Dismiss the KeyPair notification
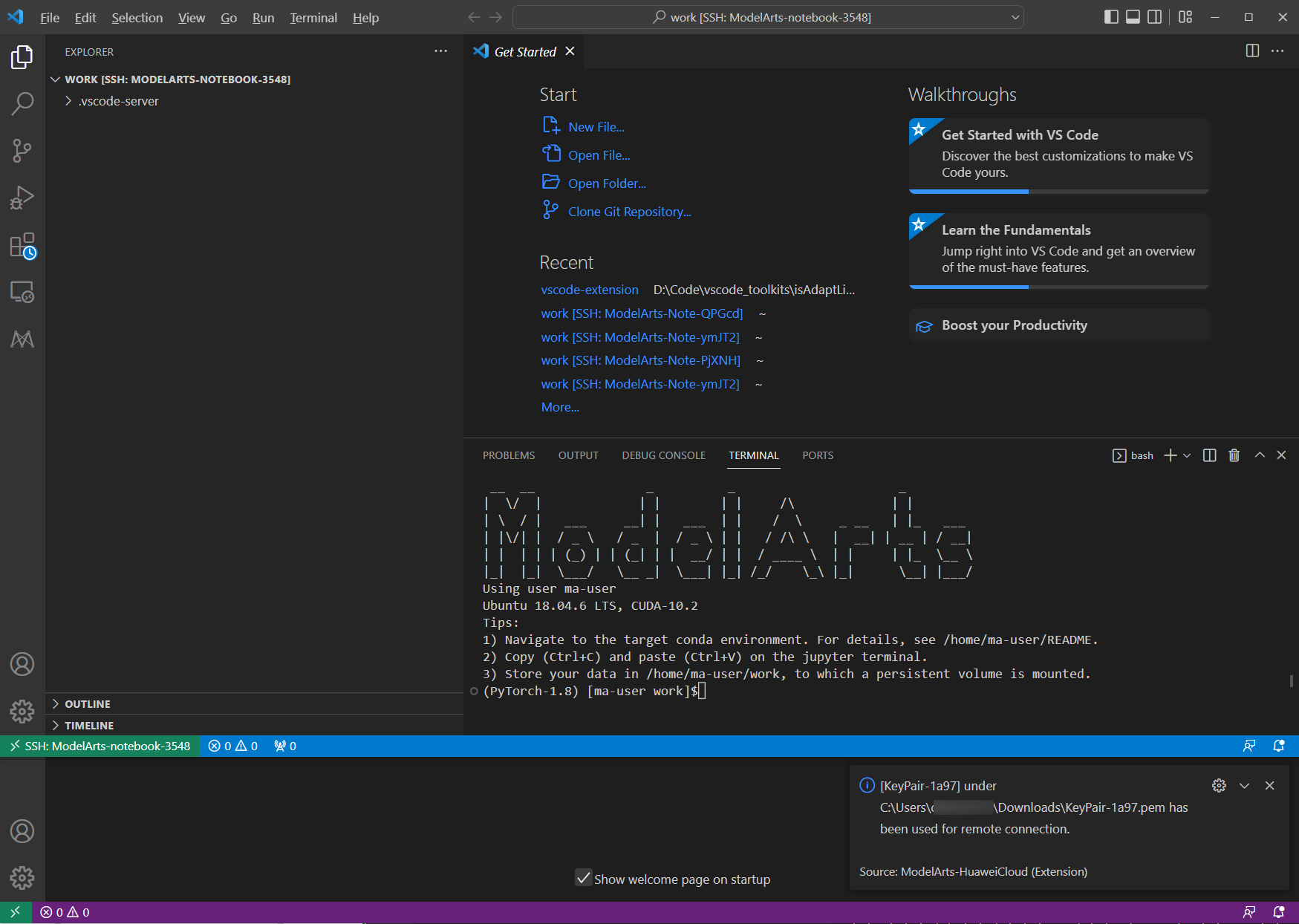The height and width of the screenshot is (924, 1299). click(x=1269, y=785)
